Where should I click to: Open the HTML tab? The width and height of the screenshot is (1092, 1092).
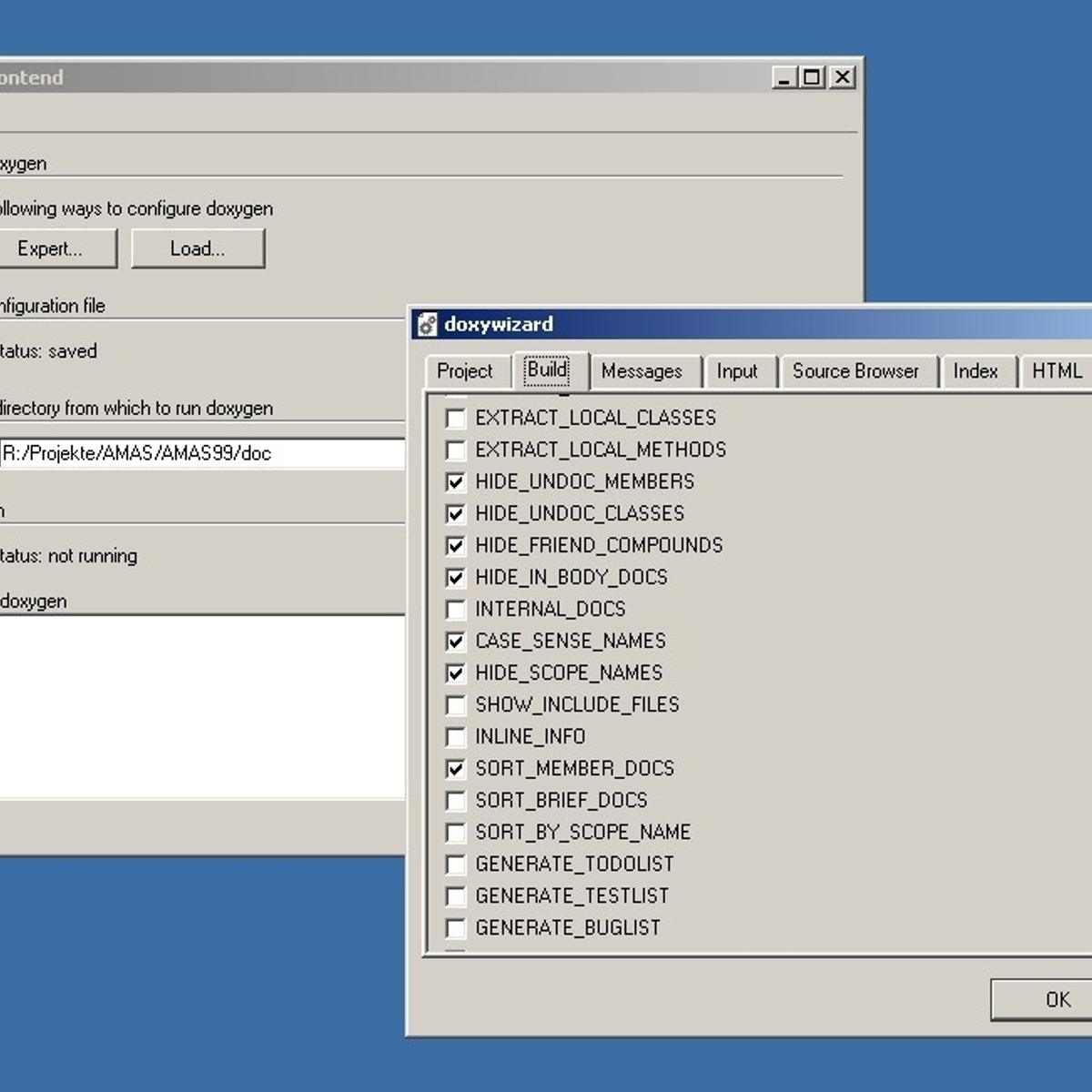point(1057,371)
